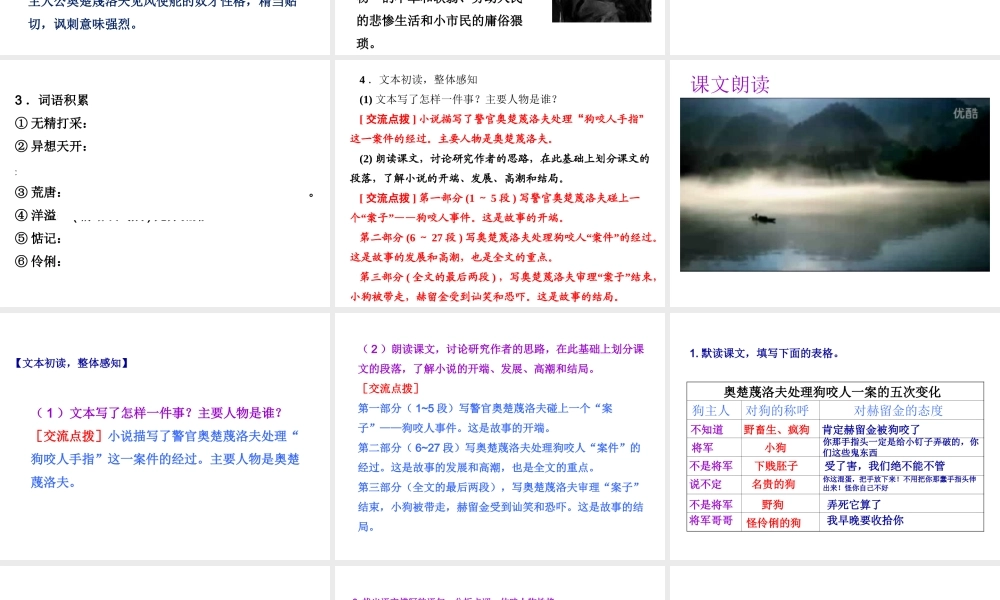Select the entry ⑤ 惦记
Screen dimensions: 1000x600
point(38,238)
